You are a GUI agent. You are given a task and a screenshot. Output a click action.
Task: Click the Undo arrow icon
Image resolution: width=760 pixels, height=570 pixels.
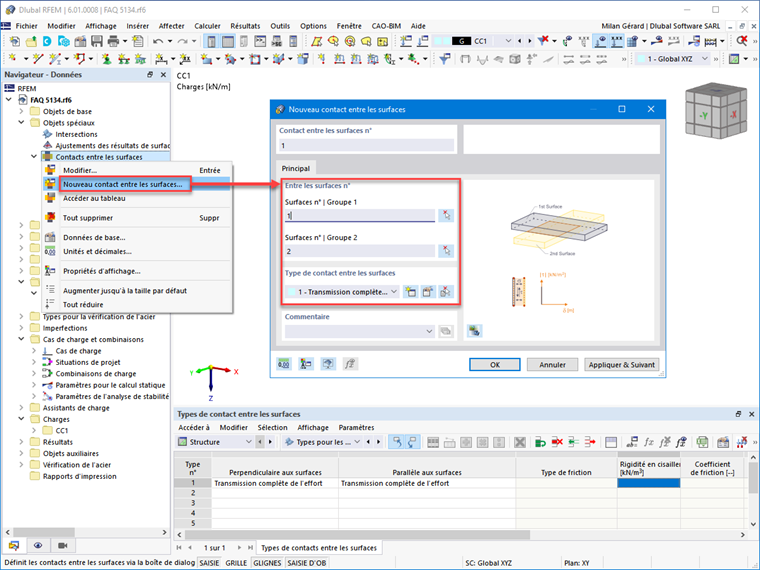pyautogui.click(x=158, y=41)
